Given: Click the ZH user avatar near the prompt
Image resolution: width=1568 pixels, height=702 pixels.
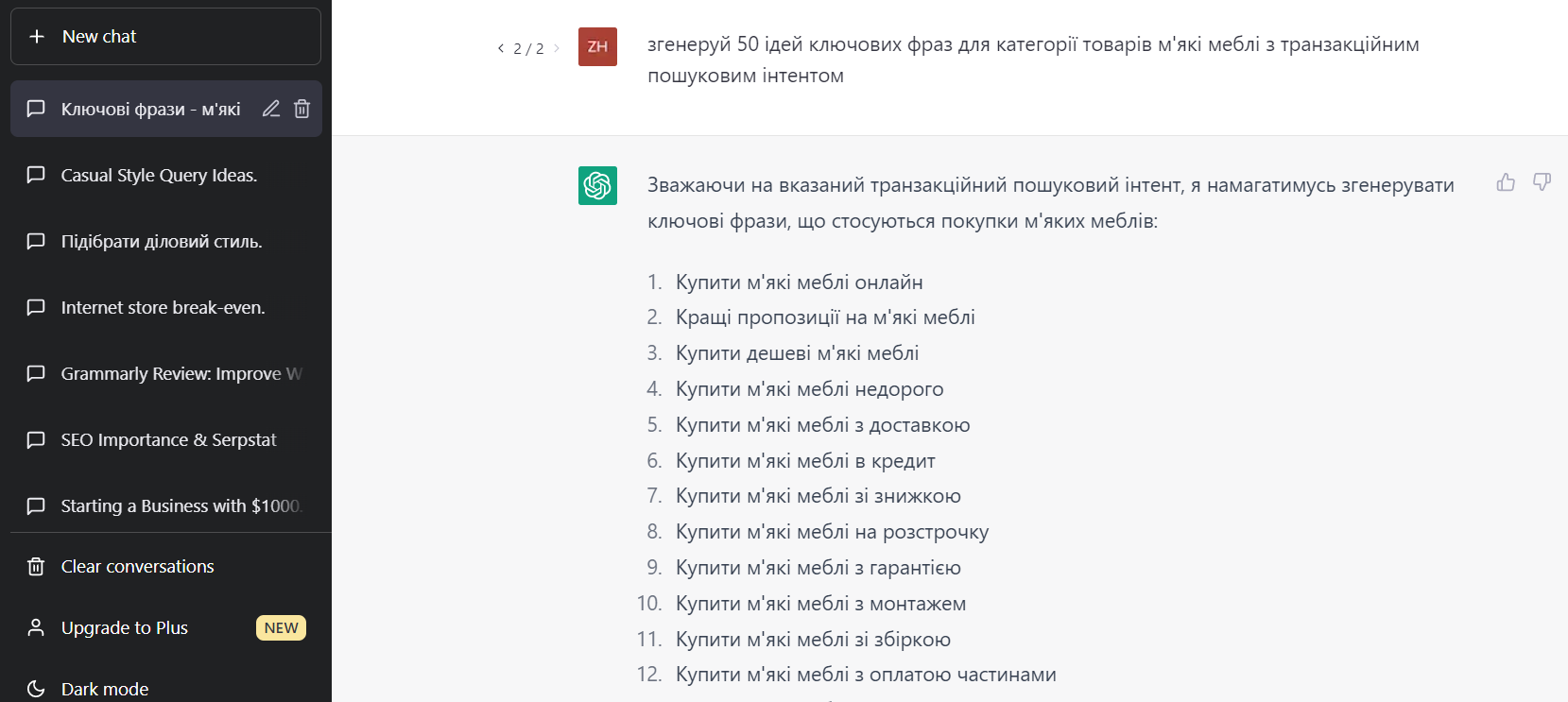Looking at the screenshot, I should coord(597,46).
